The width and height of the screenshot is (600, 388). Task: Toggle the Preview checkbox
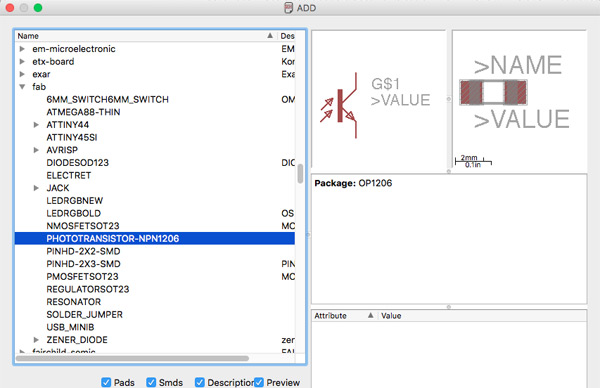coord(259,382)
